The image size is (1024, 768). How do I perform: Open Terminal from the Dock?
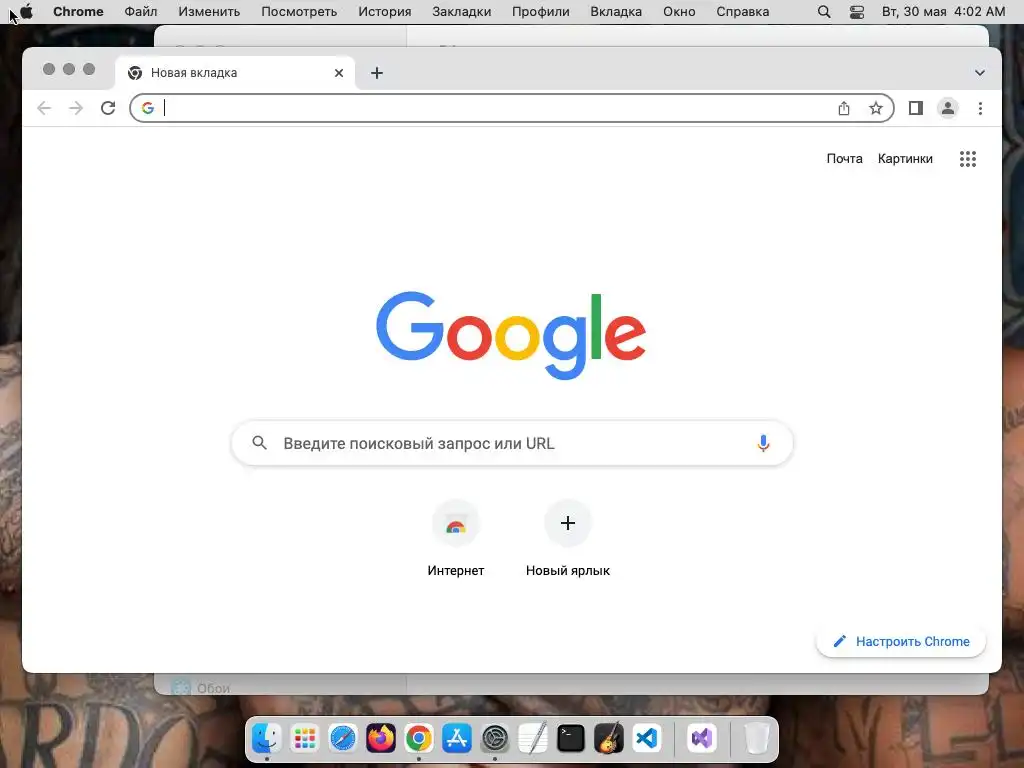571,739
